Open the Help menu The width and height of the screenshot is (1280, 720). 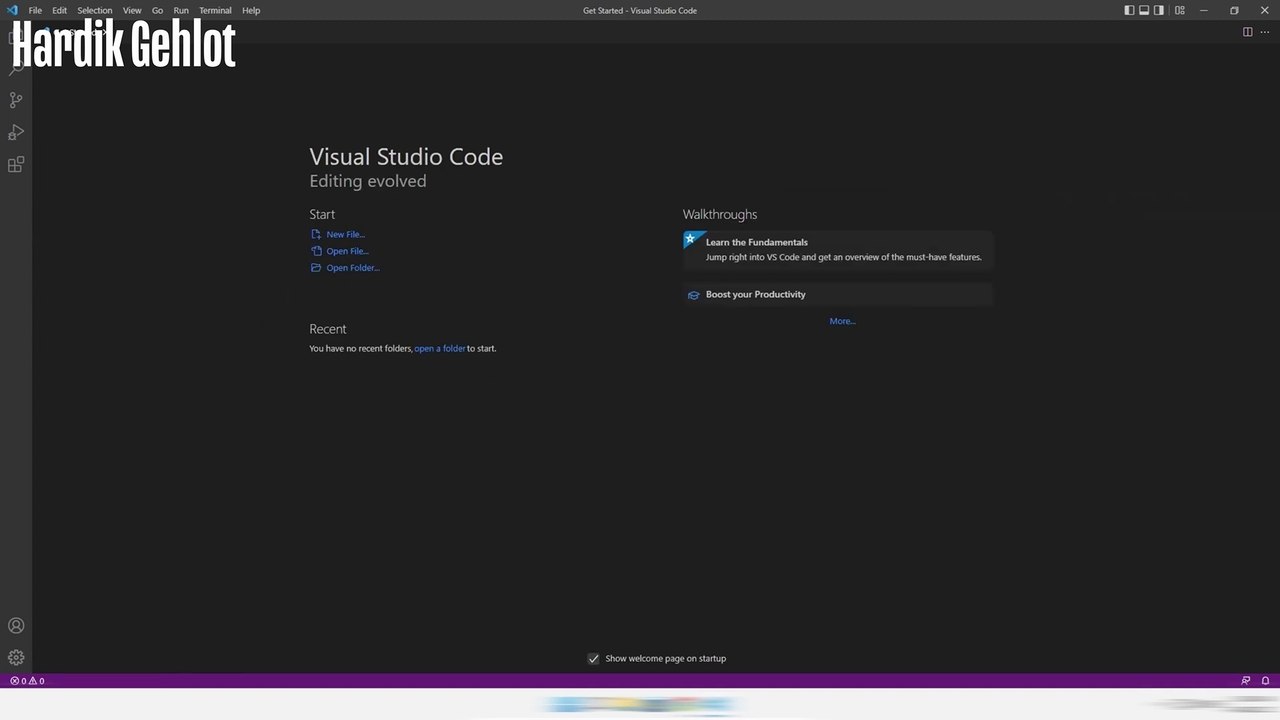(251, 10)
